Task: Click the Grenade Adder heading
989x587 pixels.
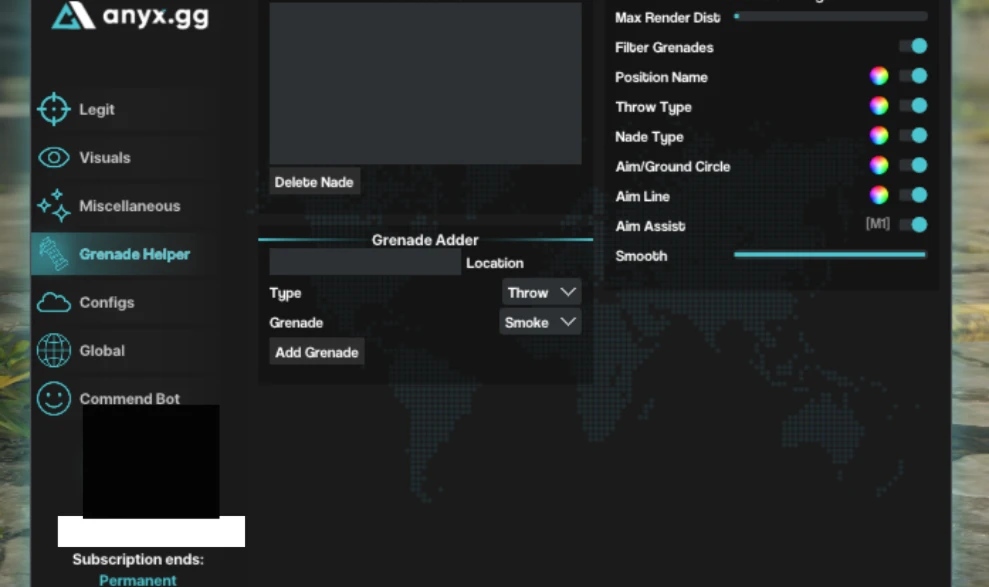Action: [425, 240]
